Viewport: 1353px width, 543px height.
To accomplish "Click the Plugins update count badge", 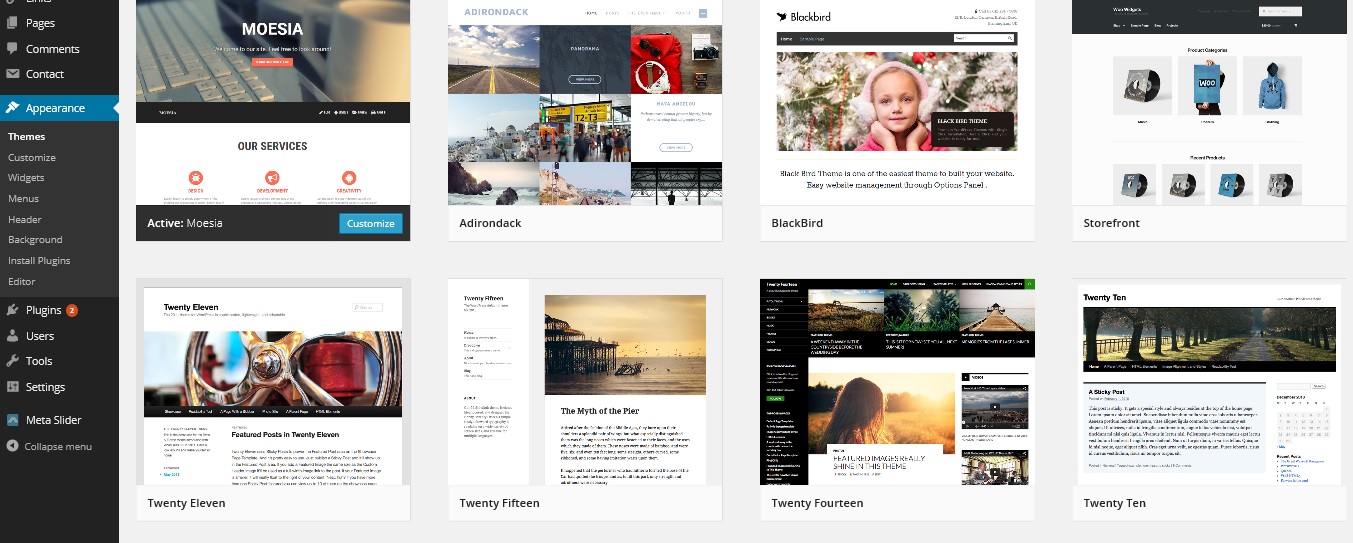I will click(x=72, y=310).
